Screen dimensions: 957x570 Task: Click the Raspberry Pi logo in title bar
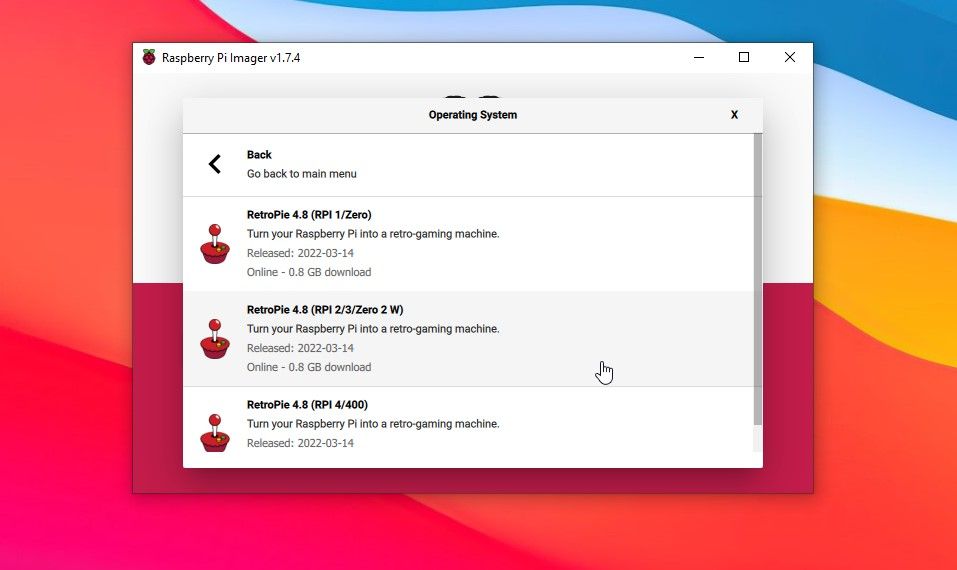click(x=149, y=58)
